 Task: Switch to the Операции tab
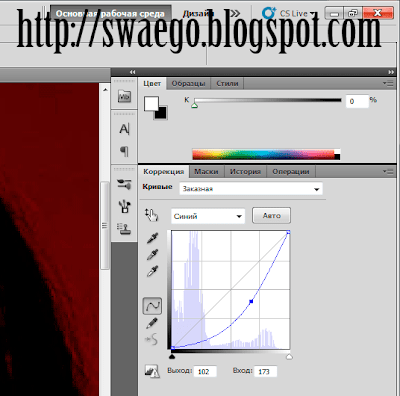[291, 172]
